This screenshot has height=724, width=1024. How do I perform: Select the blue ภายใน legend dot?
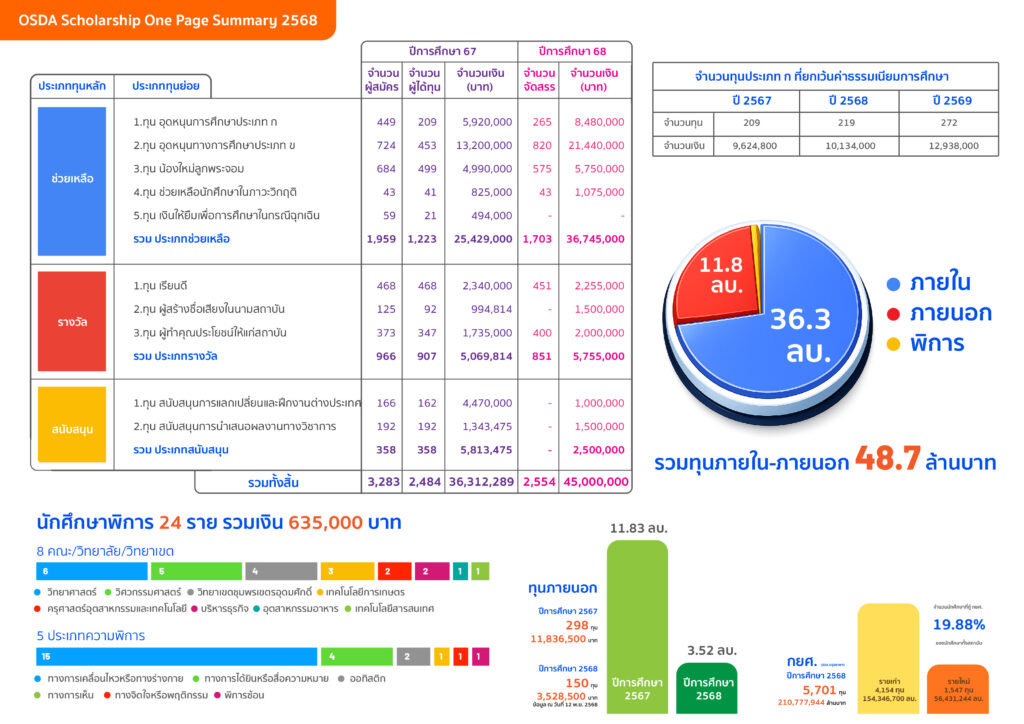pos(892,283)
